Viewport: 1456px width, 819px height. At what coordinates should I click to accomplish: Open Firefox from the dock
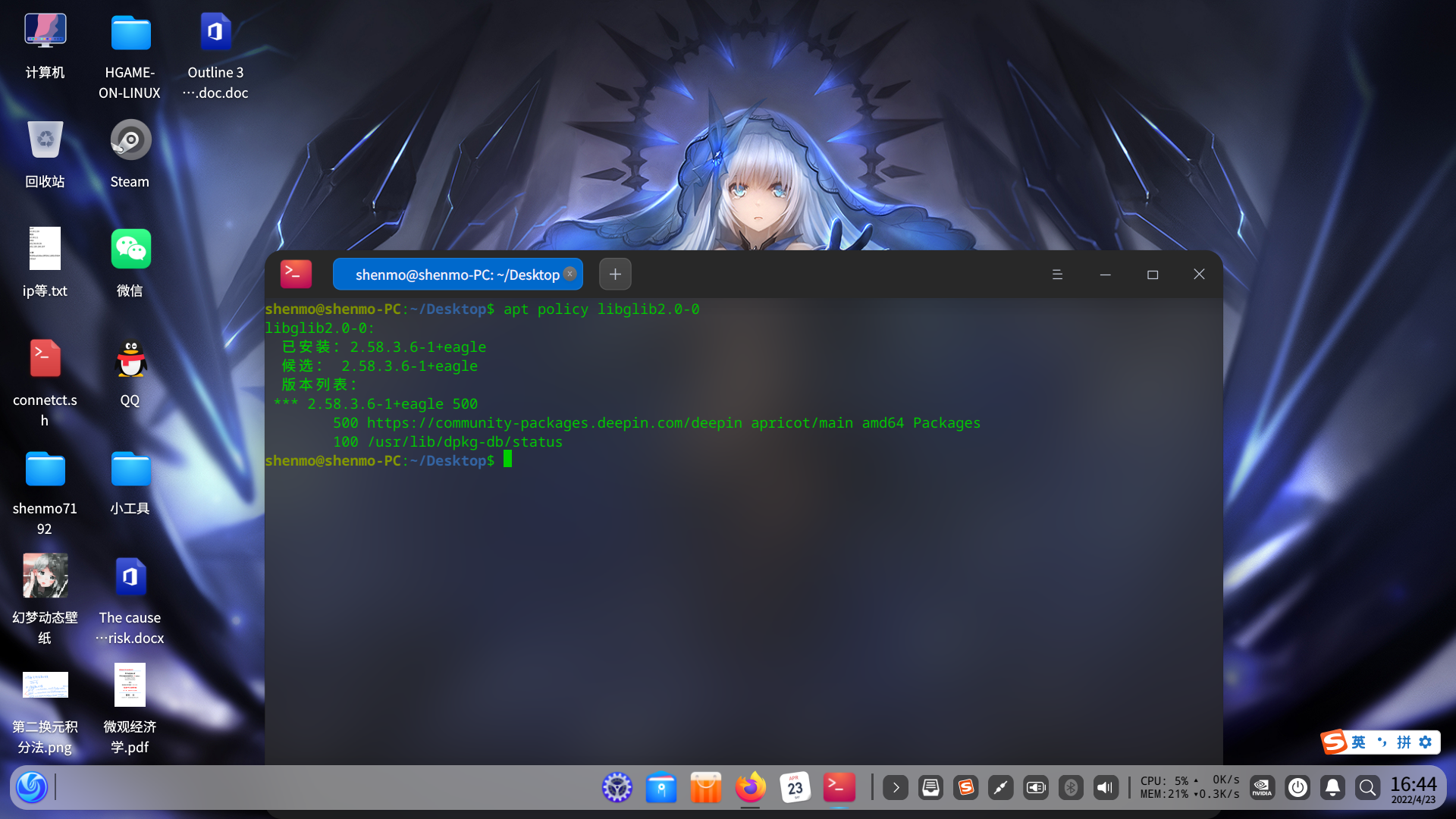pos(750,788)
